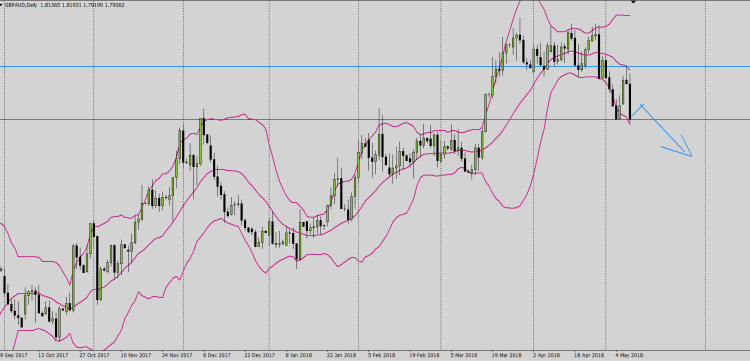Screen dimensions: 750x361
Task: Click the 5 Feb 2018 date label
Action: click(x=381, y=356)
